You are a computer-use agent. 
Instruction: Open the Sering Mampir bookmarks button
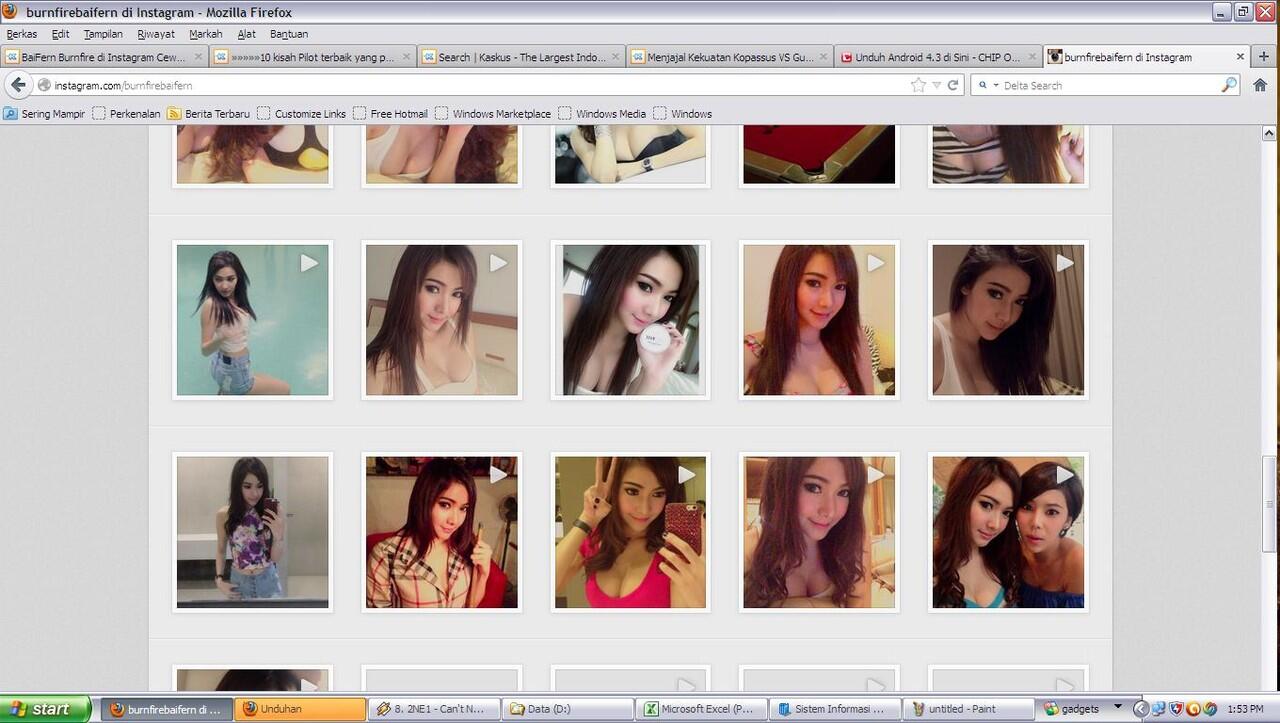click(45, 114)
